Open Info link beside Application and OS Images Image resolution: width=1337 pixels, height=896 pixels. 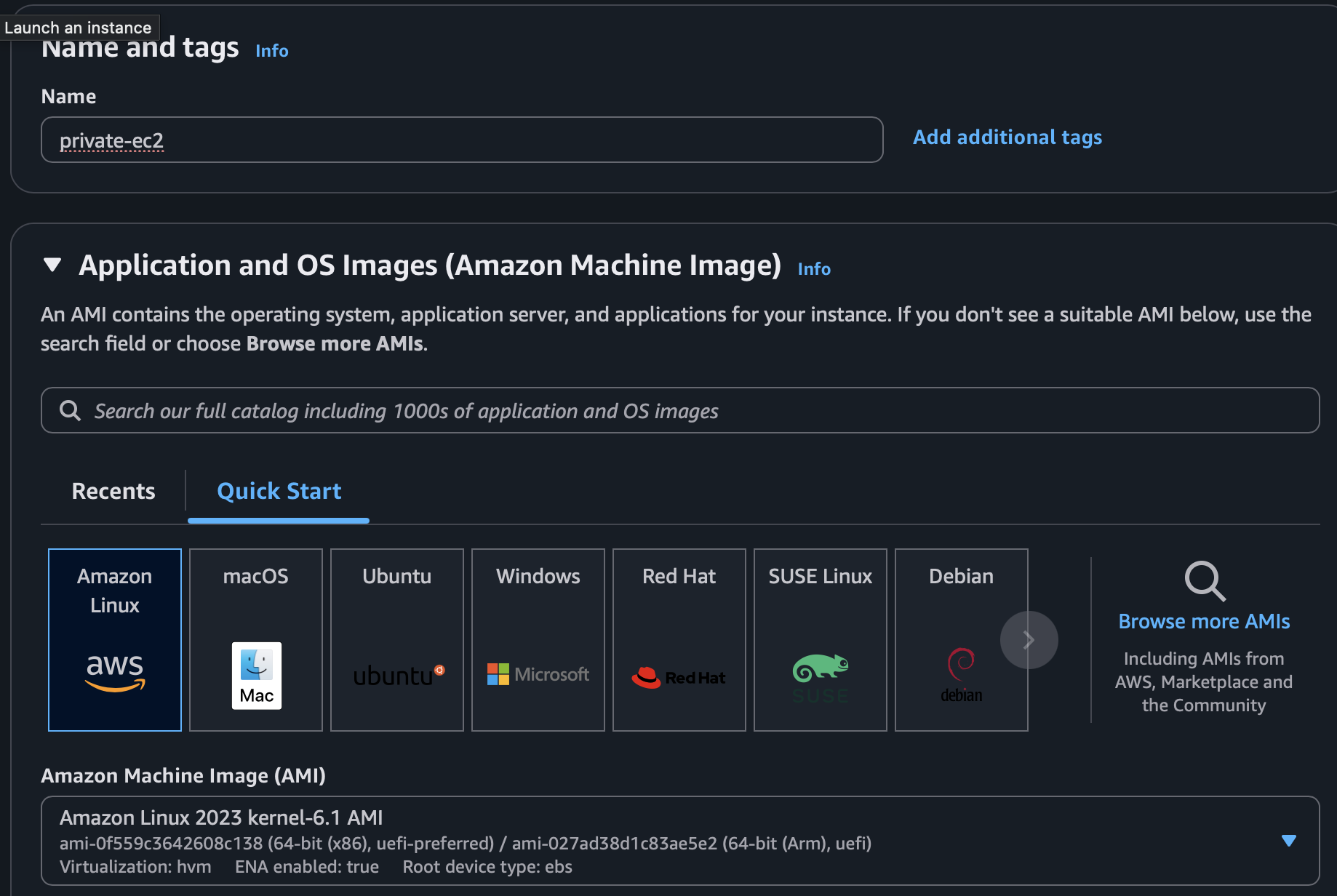click(814, 269)
